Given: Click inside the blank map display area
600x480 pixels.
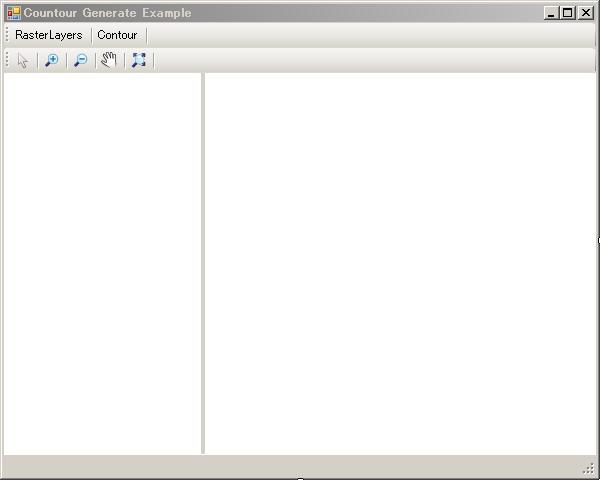Looking at the screenshot, I should point(400,262).
